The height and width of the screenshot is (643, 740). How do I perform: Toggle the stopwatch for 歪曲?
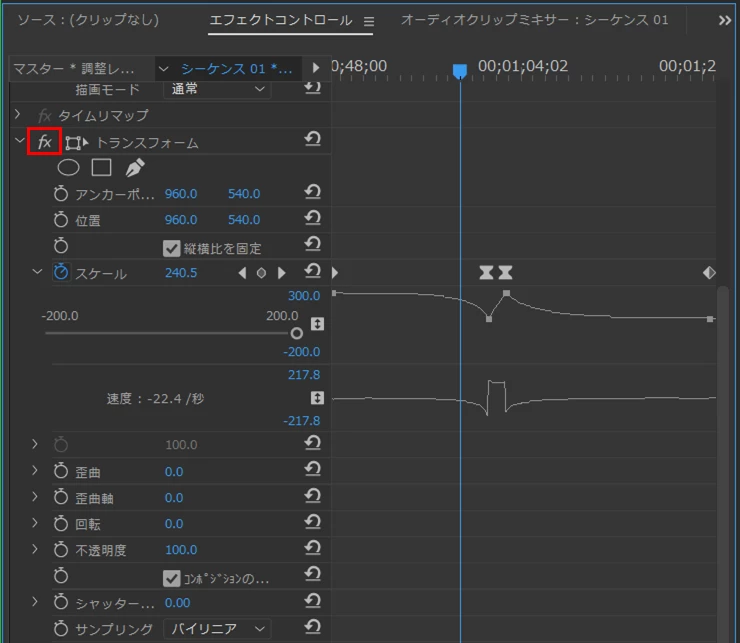click(61, 471)
